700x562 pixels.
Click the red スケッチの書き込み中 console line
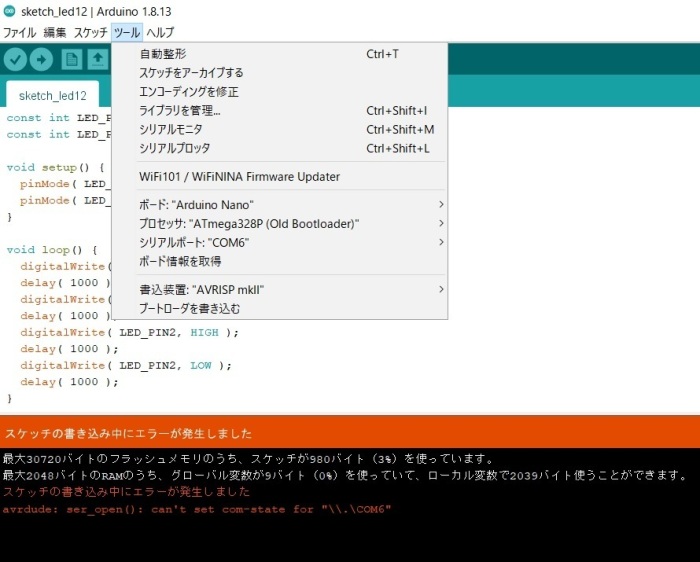tap(126, 492)
